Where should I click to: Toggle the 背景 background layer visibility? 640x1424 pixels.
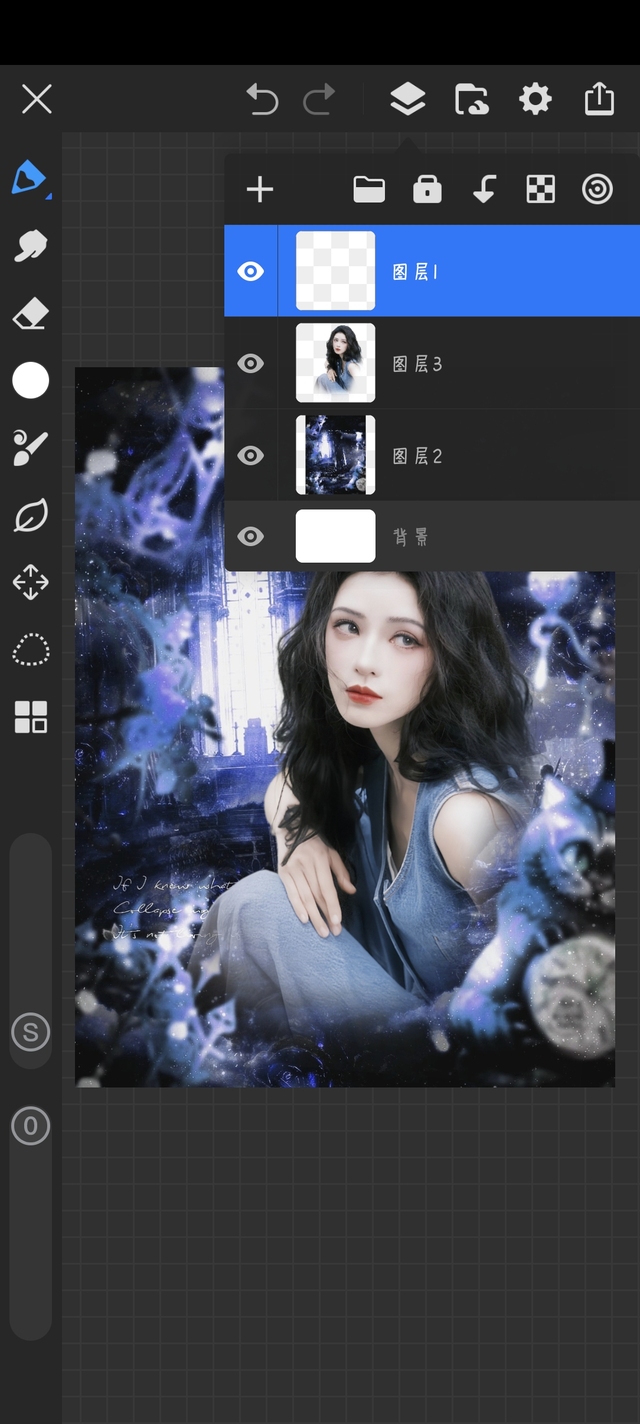(x=250, y=536)
